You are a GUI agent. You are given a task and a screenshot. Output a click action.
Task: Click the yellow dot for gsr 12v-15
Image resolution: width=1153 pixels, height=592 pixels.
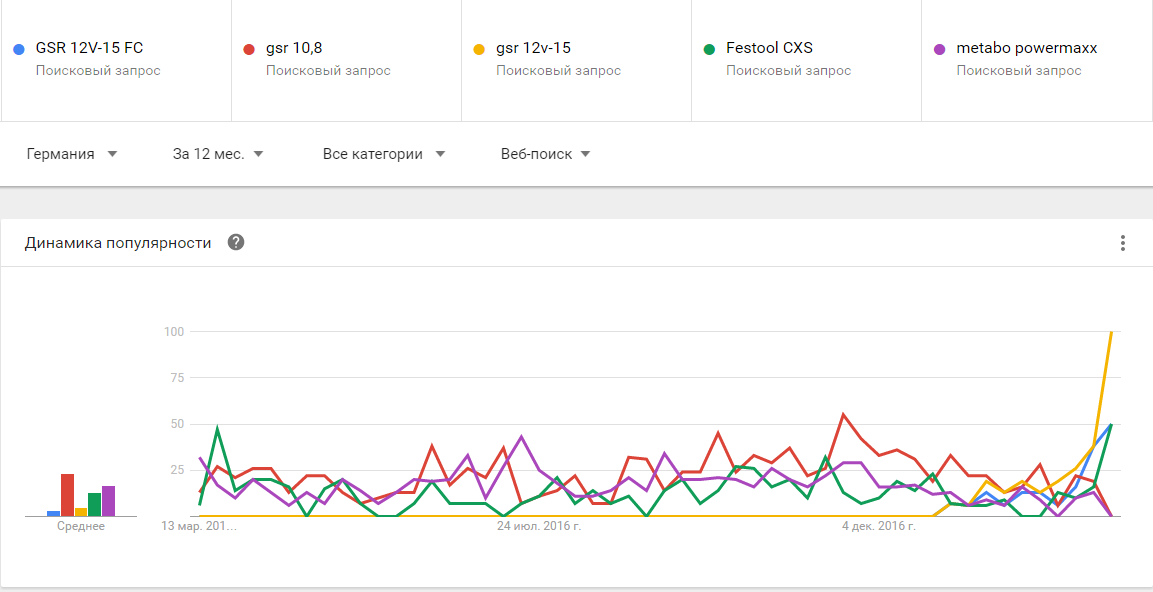[x=479, y=49]
